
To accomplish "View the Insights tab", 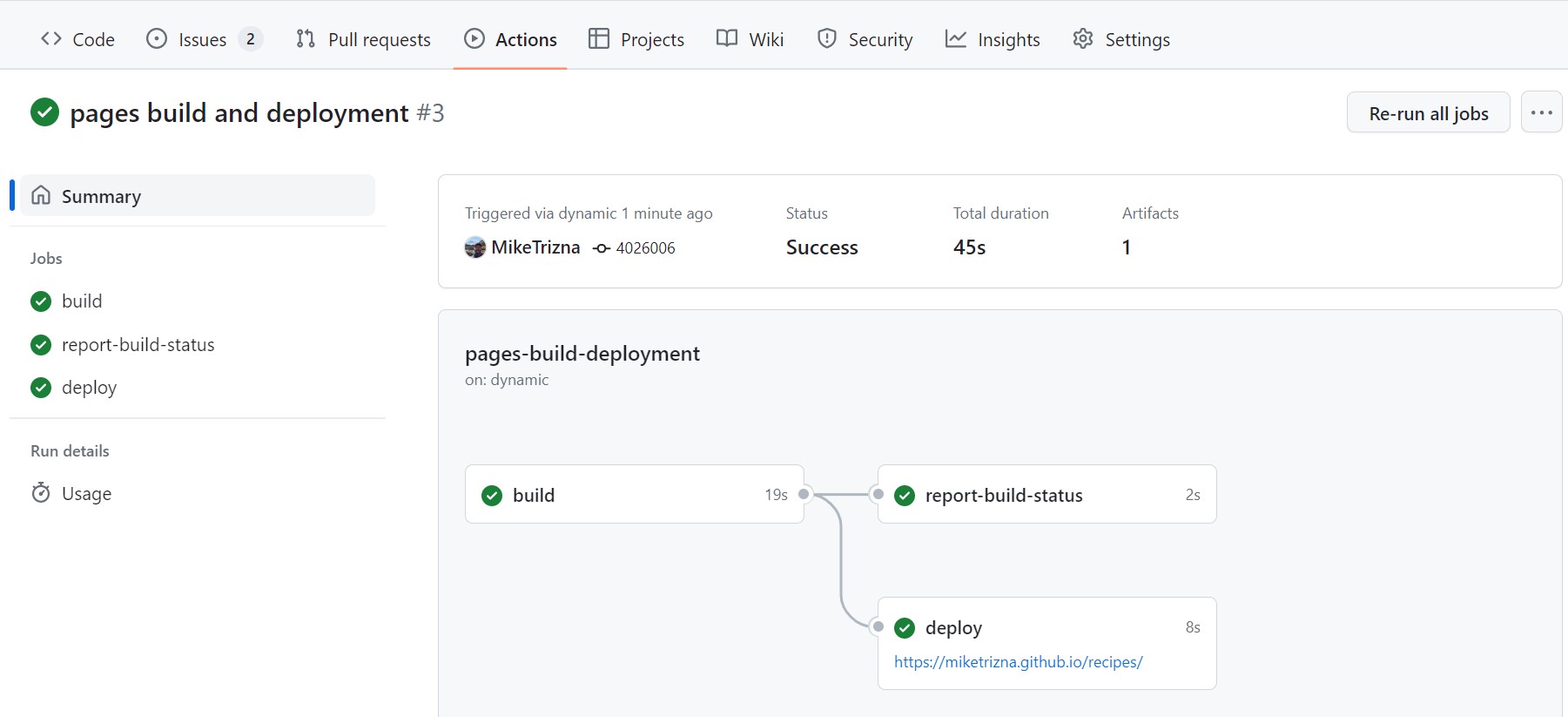I will coord(993,39).
